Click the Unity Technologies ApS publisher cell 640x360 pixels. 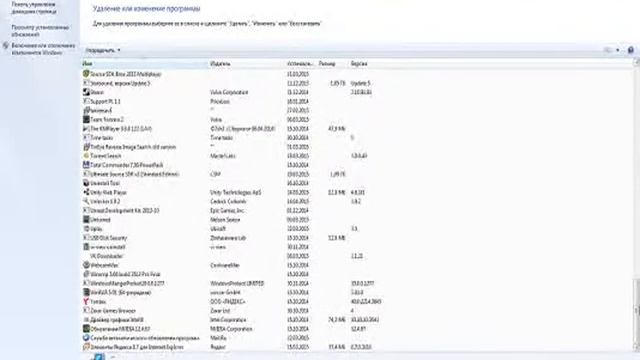coord(236,192)
